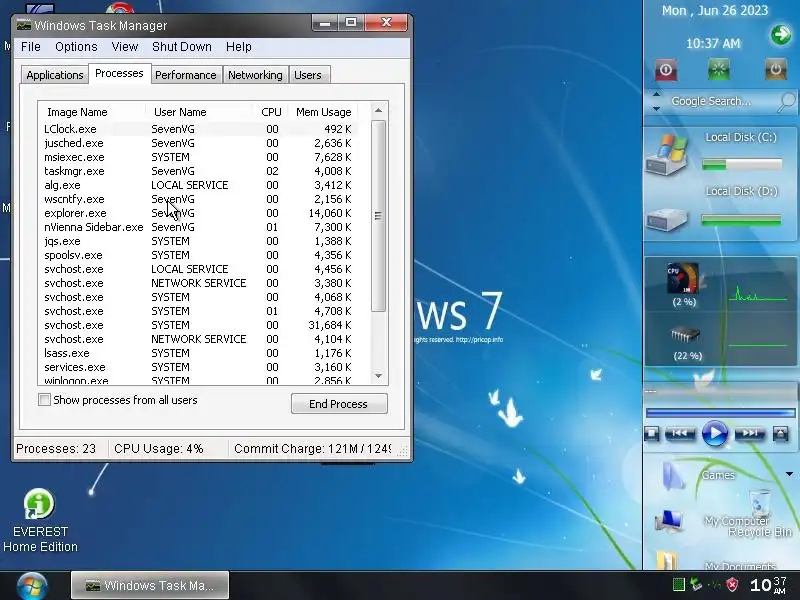Select the Processes tab

pyautogui.click(x=119, y=73)
